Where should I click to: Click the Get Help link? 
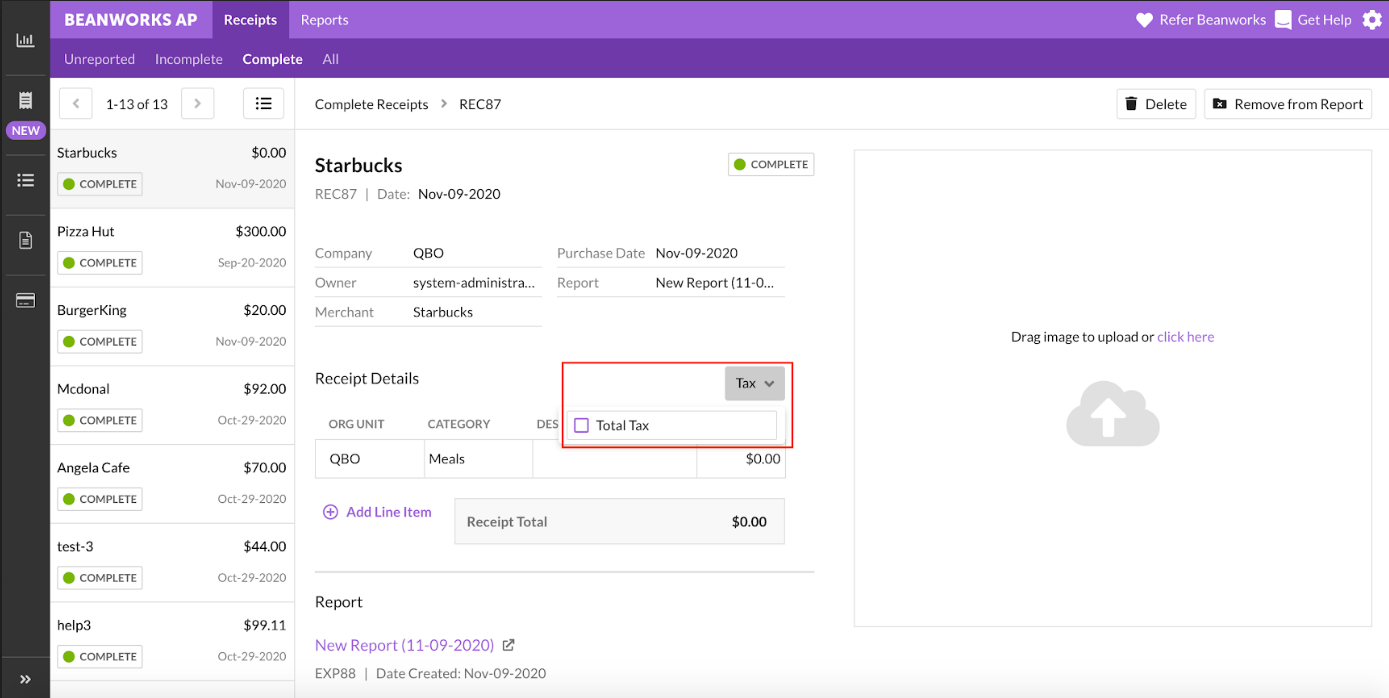point(1325,20)
